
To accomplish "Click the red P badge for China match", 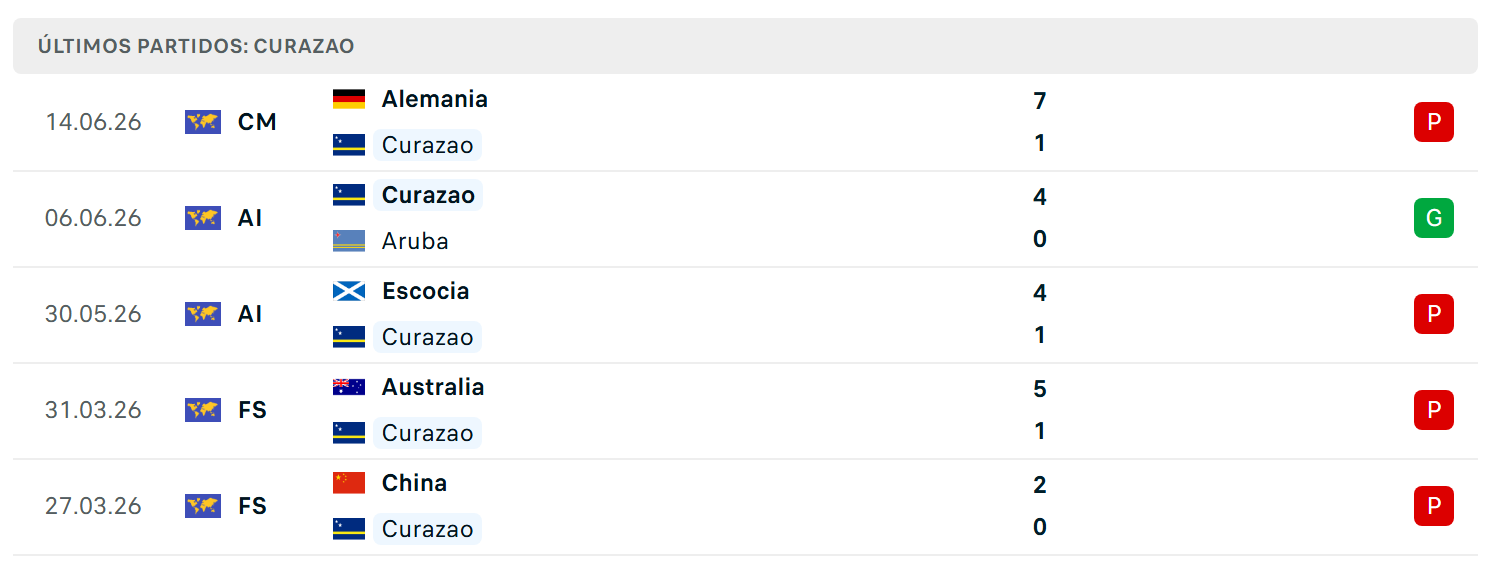I will [1433, 506].
